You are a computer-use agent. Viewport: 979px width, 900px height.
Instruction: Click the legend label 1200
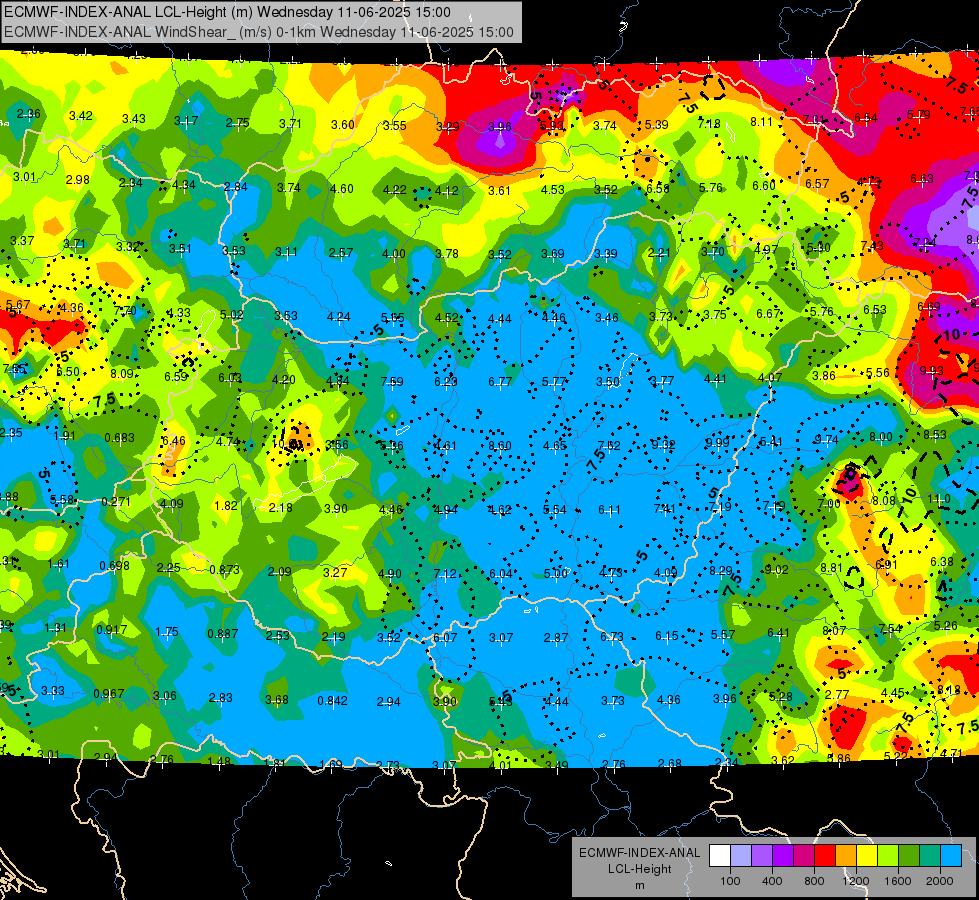pyautogui.click(x=856, y=881)
